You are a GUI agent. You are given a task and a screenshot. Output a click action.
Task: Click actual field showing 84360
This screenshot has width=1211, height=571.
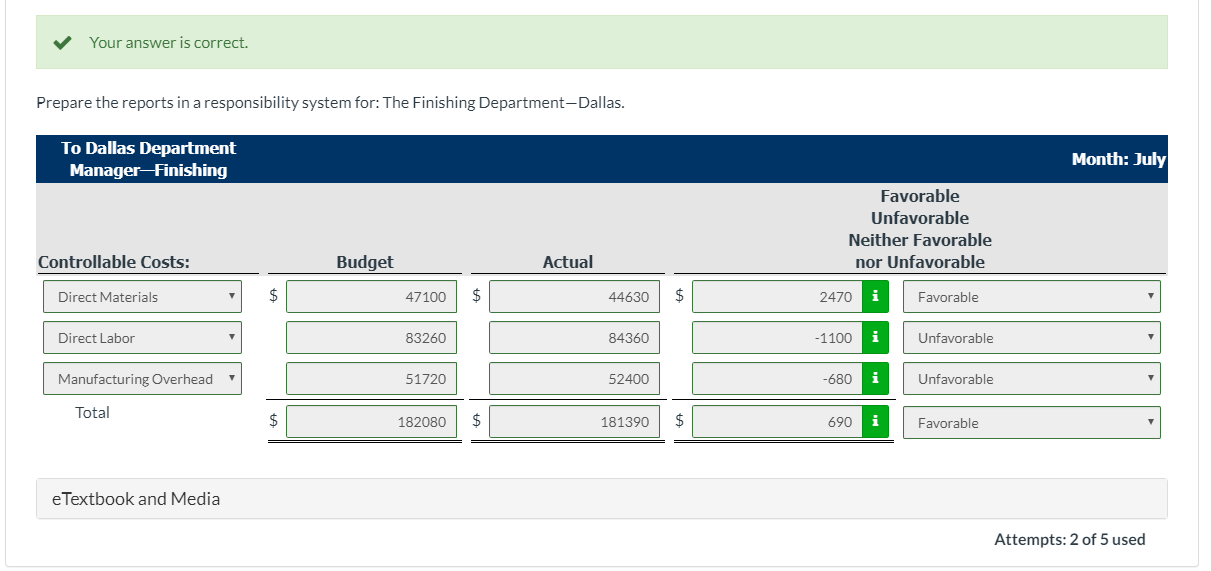pos(575,338)
